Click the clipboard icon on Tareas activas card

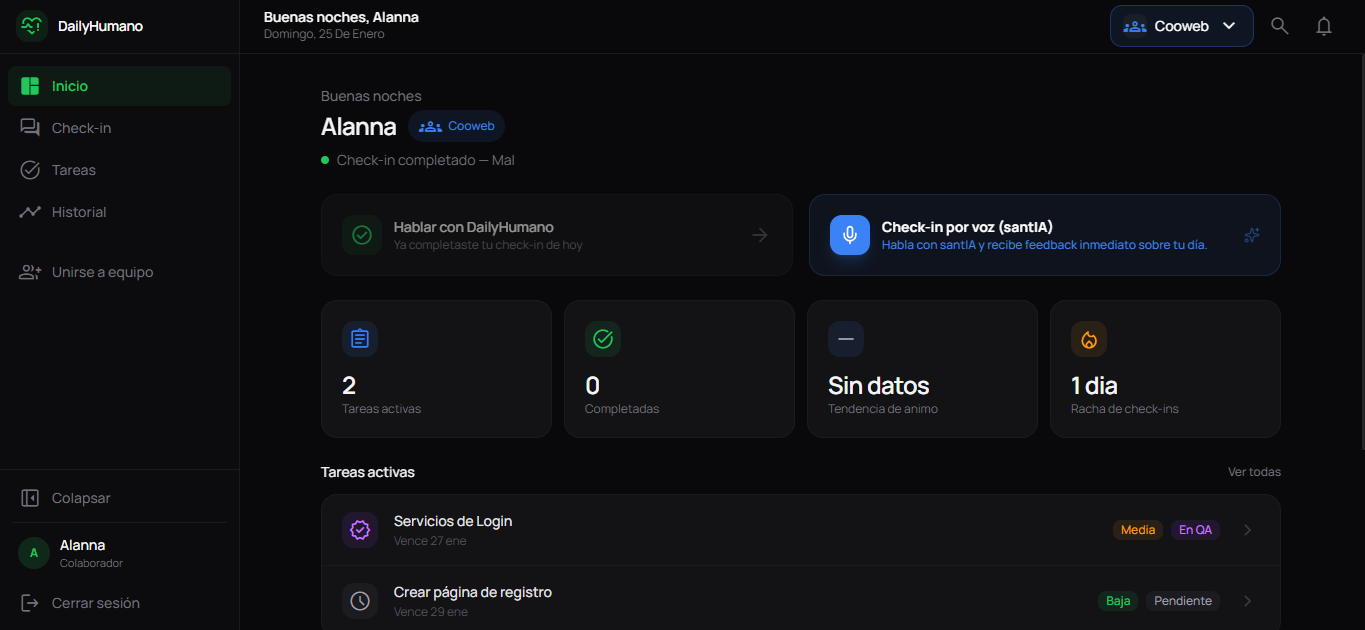(359, 339)
